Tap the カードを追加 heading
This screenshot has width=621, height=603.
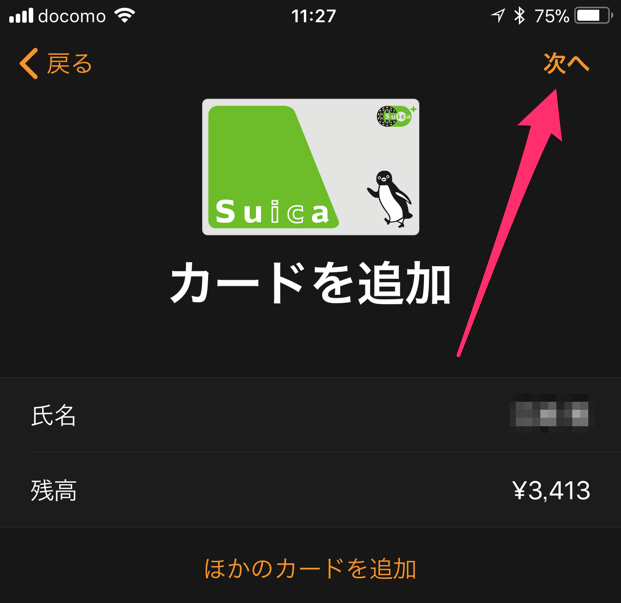(x=310, y=283)
